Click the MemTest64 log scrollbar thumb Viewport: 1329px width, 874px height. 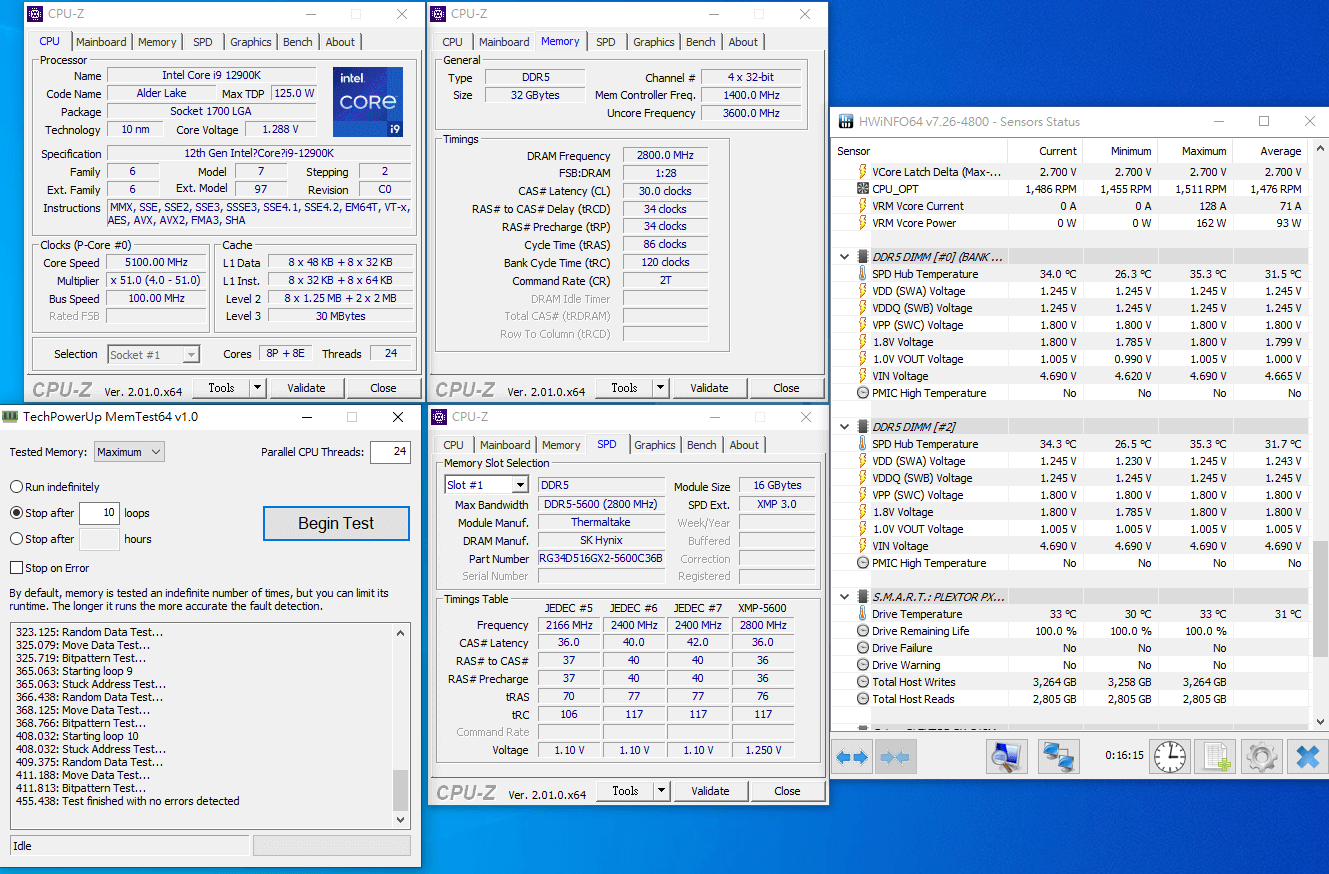[x=401, y=790]
